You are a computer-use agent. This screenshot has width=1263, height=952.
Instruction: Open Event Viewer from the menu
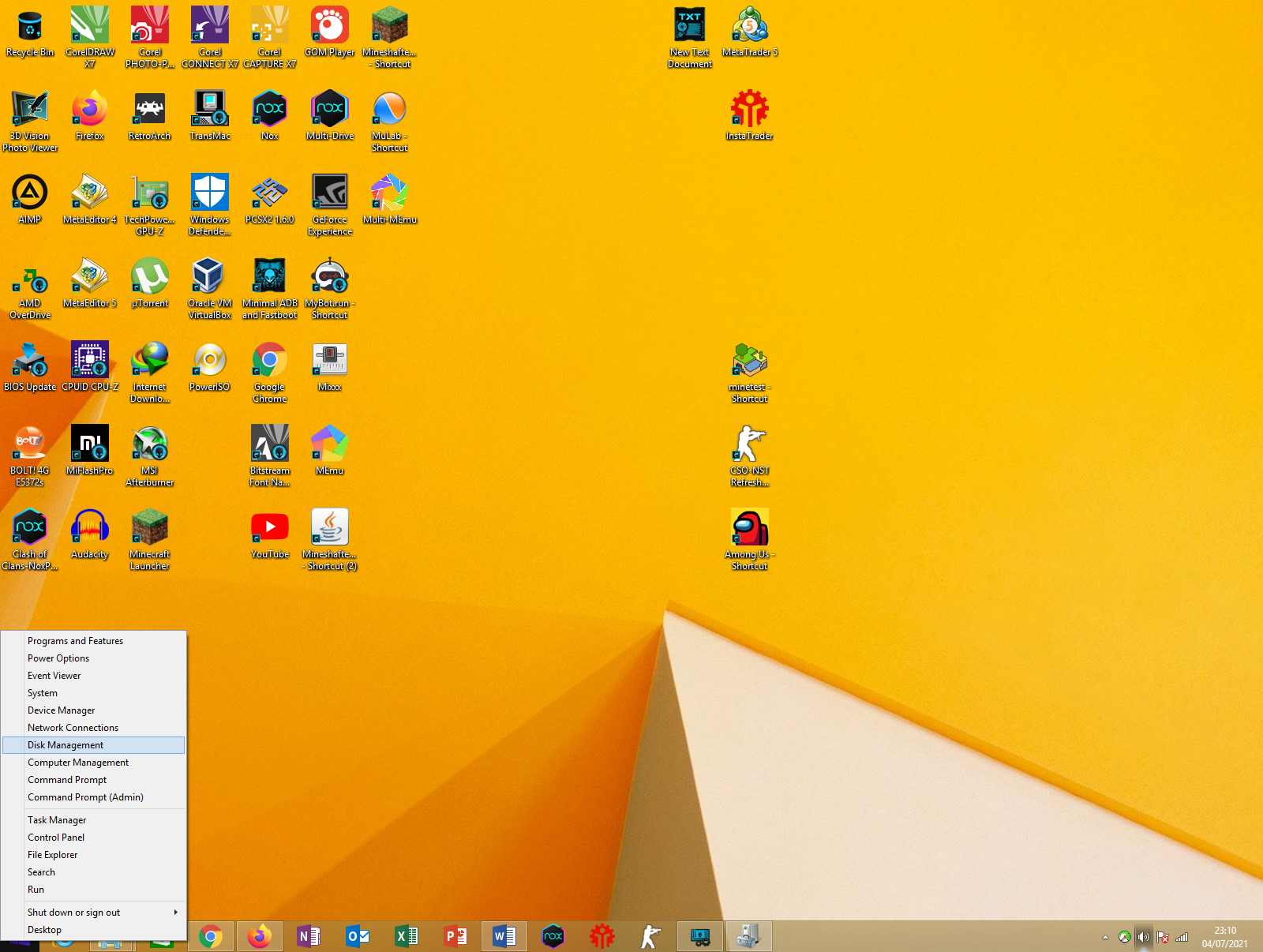coord(94,676)
